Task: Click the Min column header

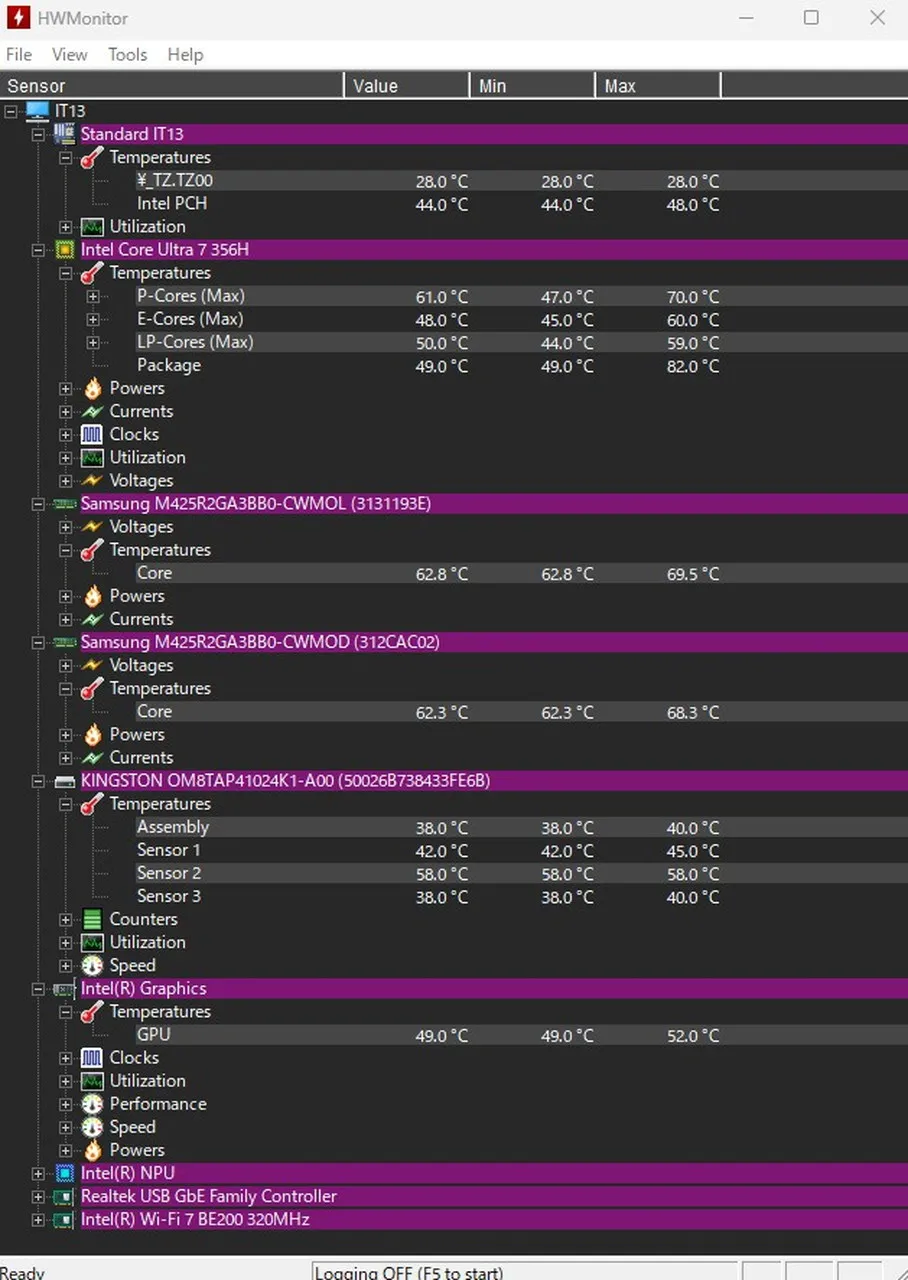Action: [x=532, y=86]
